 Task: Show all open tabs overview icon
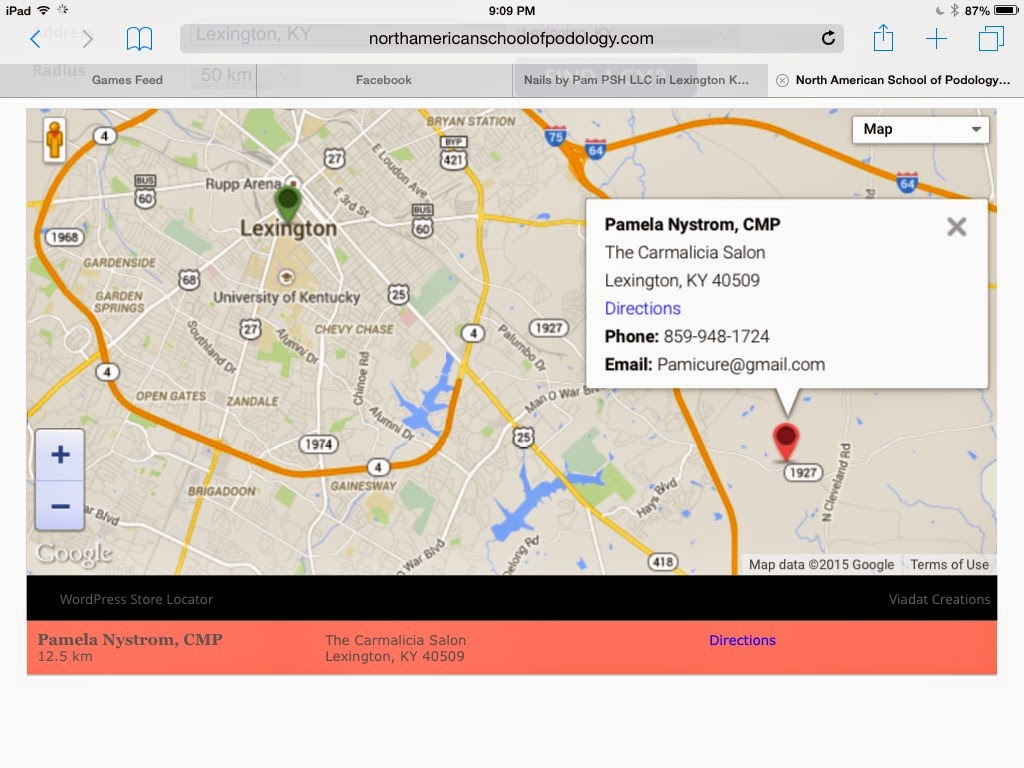(991, 39)
